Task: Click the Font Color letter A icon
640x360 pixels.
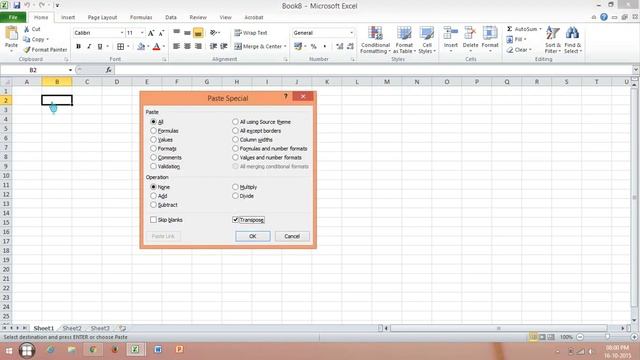Action: (156, 47)
